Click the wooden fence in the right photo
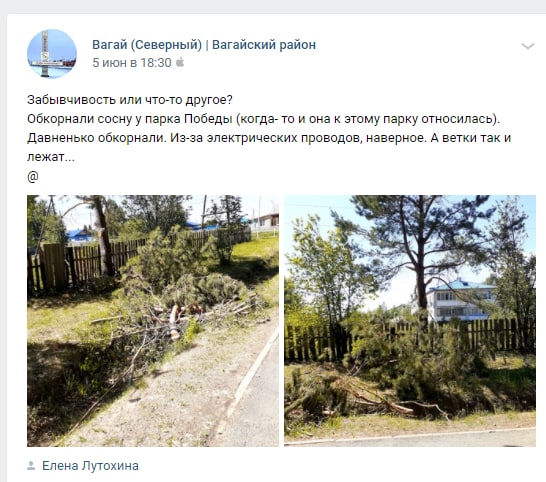Image resolution: width=546 pixels, height=482 pixels. tap(410, 340)
